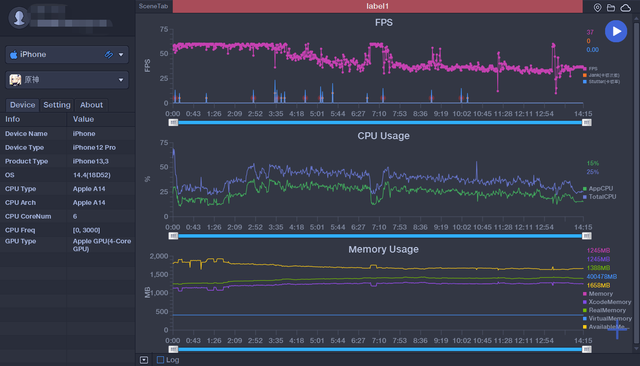This screenshot has height=366, width=640.
Task: Toggle the FPS legend series marker
Action: tap(585, 69)
